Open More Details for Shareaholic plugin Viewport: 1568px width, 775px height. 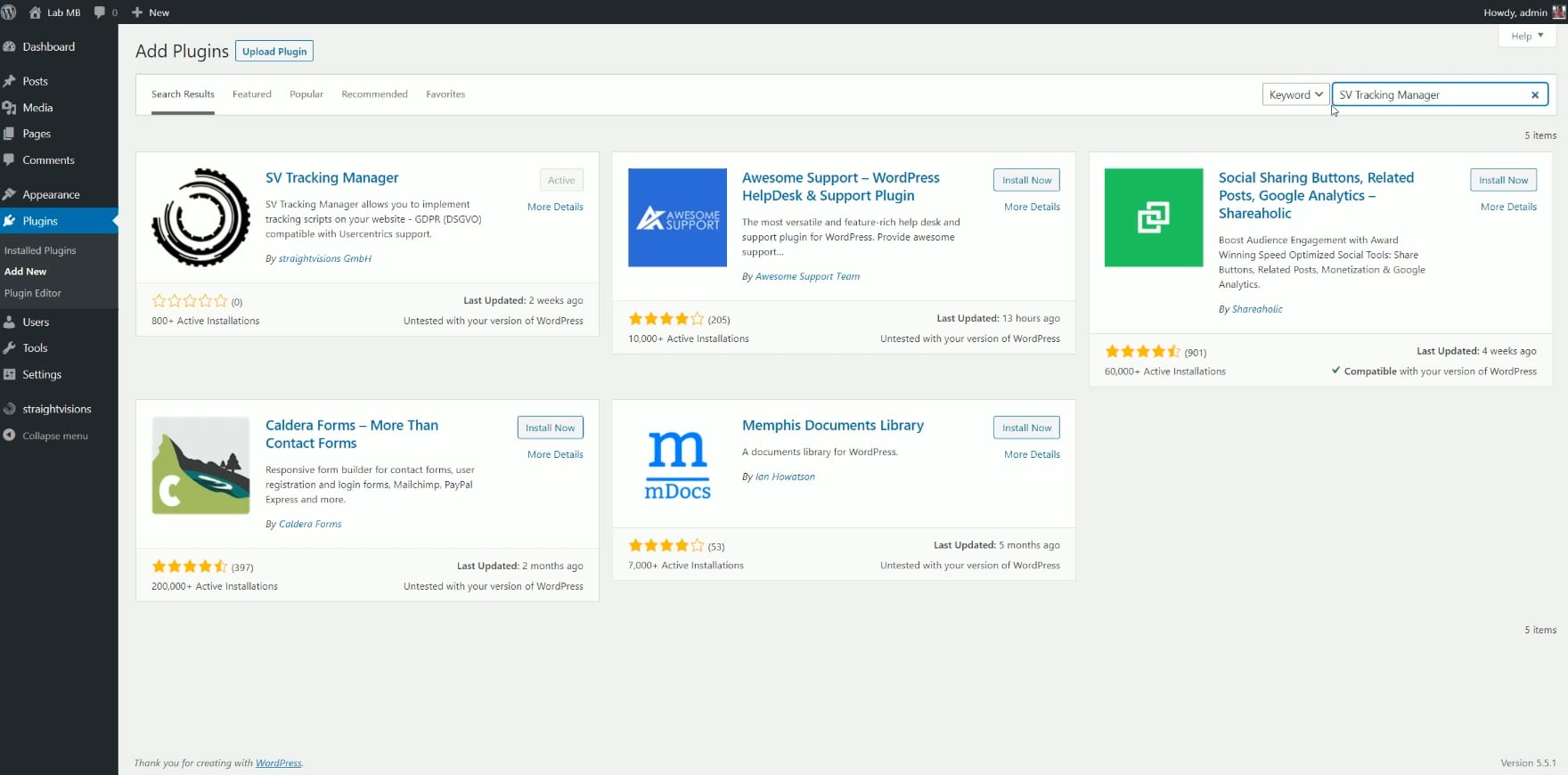pyautogui.click(x=1508, y=207)
